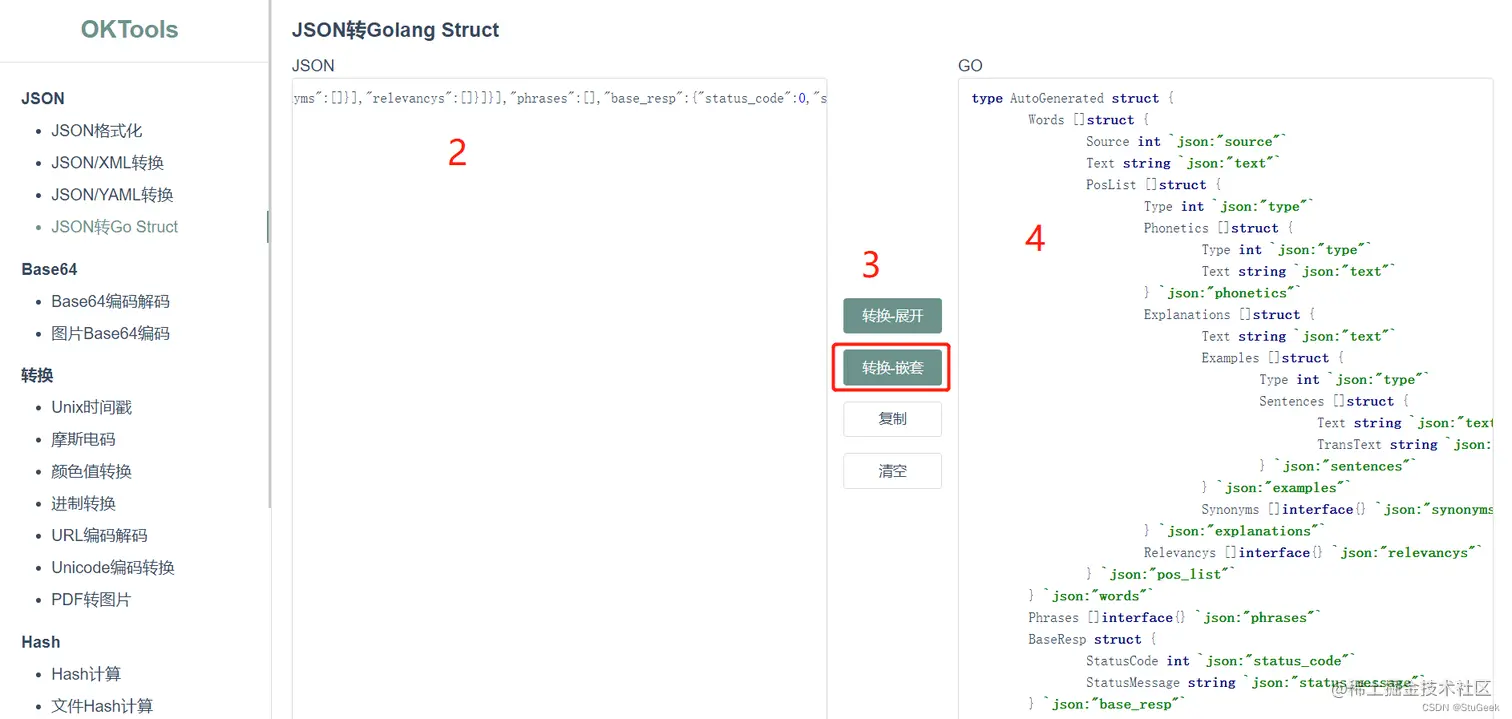The height and width of the screenshot is (719, 1512).
Task: Click the 清空 button
Action: coord(892,471)
